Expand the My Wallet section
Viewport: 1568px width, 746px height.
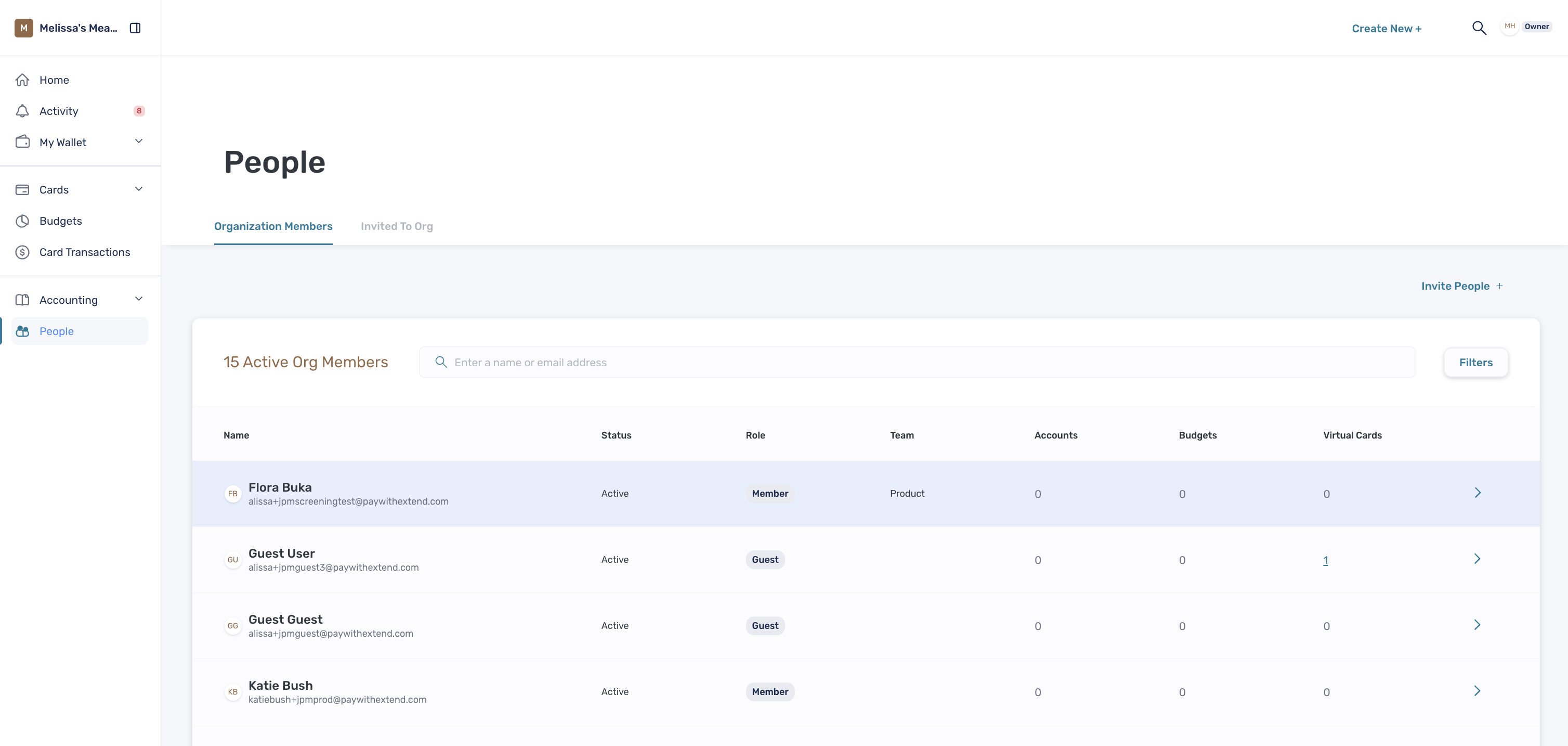139,142
